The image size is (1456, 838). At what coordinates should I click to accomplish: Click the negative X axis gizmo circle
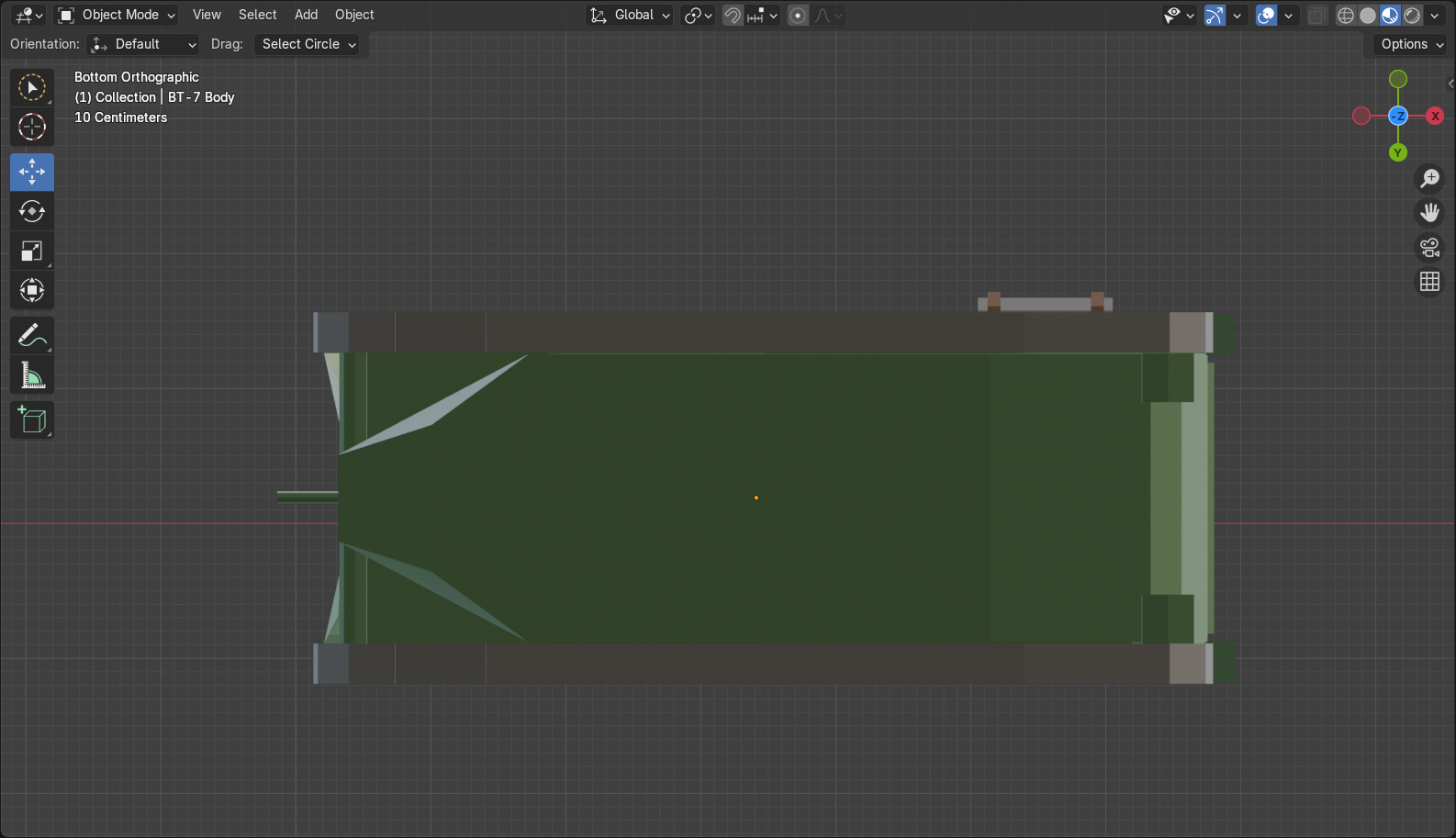[1361, 116]
